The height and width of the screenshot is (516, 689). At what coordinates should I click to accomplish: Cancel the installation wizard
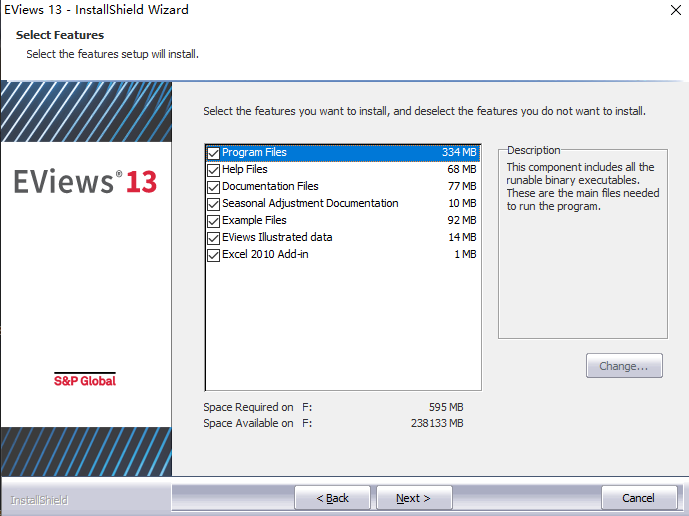click(638, 498)
